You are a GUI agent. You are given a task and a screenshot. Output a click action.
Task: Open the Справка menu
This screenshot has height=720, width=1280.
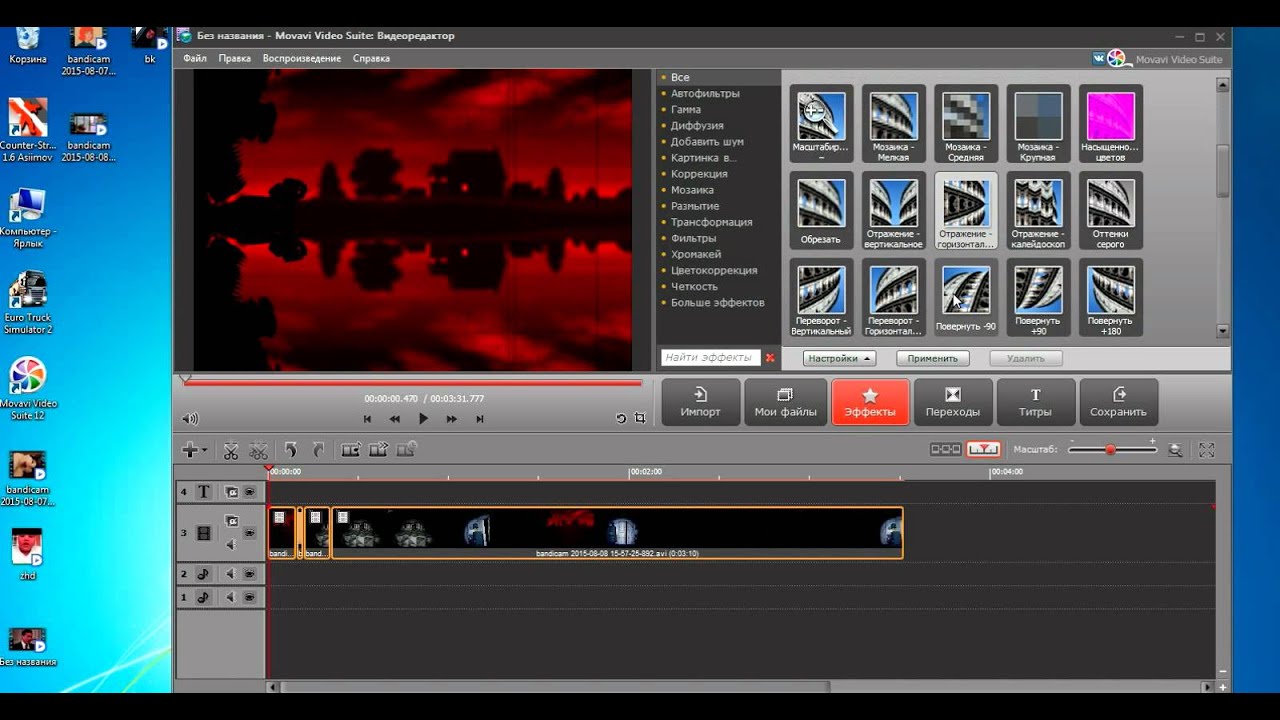(x=371, y=58)
